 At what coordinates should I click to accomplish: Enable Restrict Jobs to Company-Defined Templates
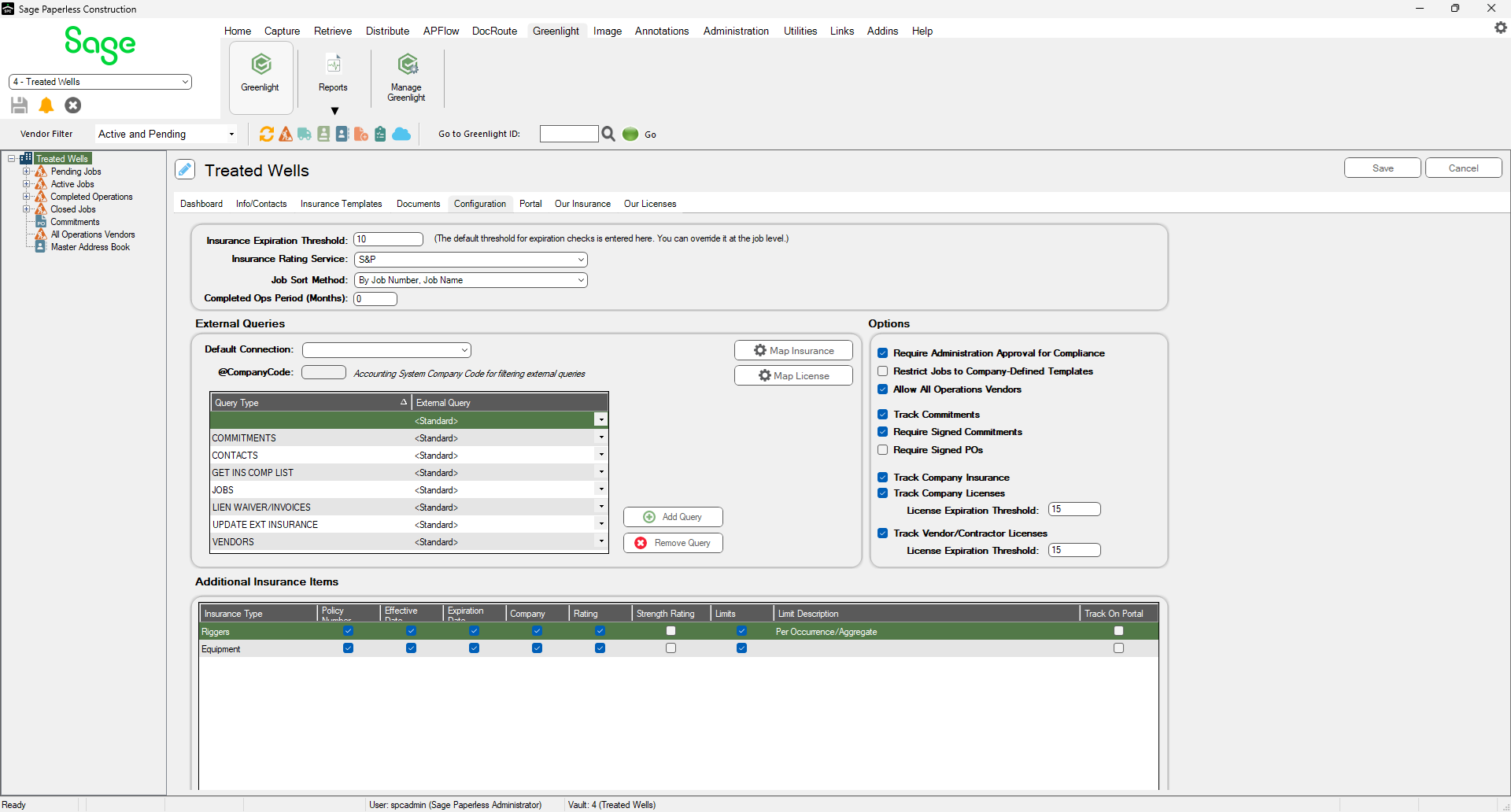click(883, 371)
